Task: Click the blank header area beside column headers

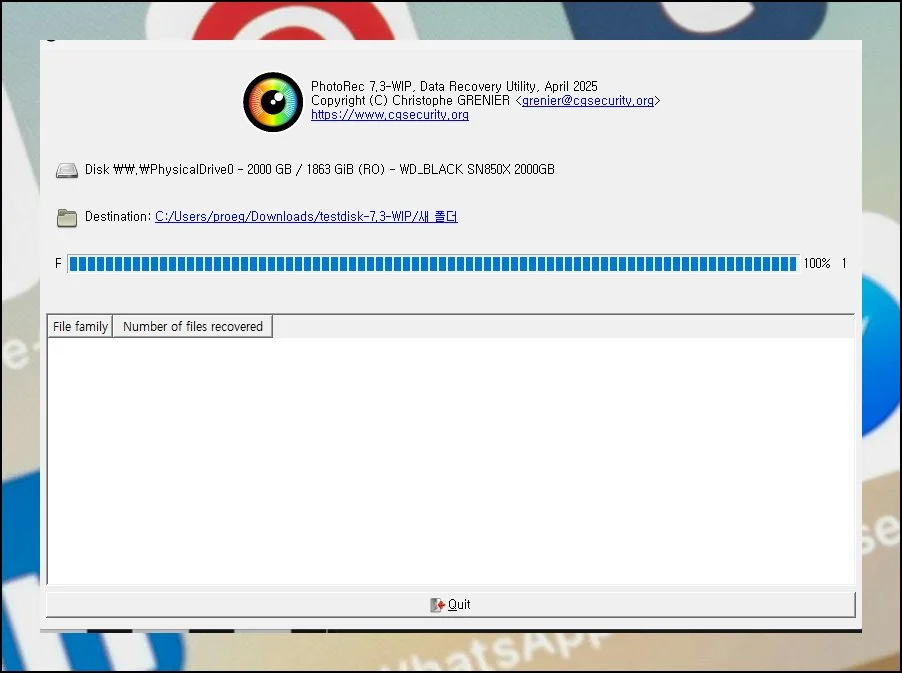Action: click(x=560, y=327)
